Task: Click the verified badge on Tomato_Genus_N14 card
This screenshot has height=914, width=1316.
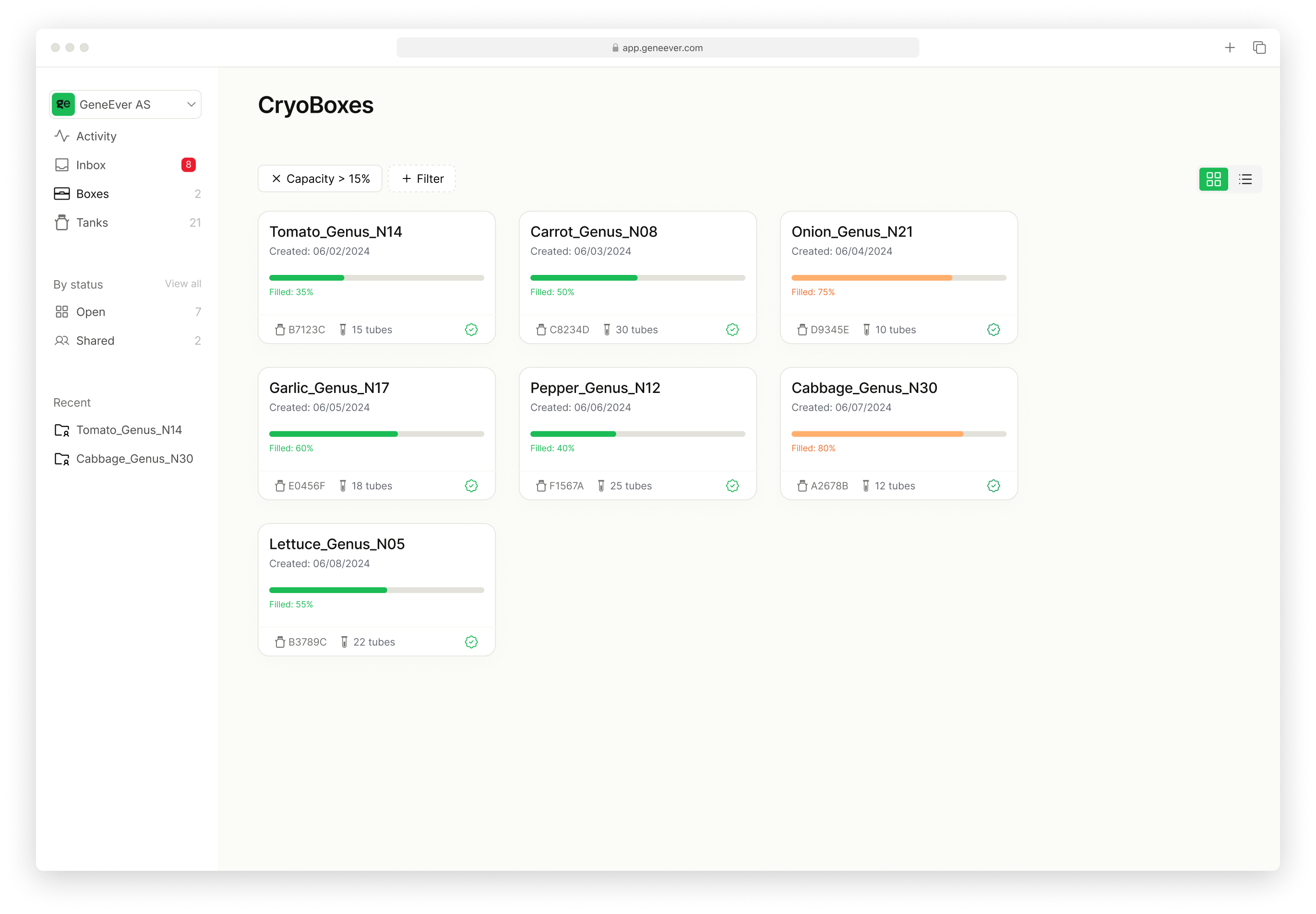Action: click(471, 330)
